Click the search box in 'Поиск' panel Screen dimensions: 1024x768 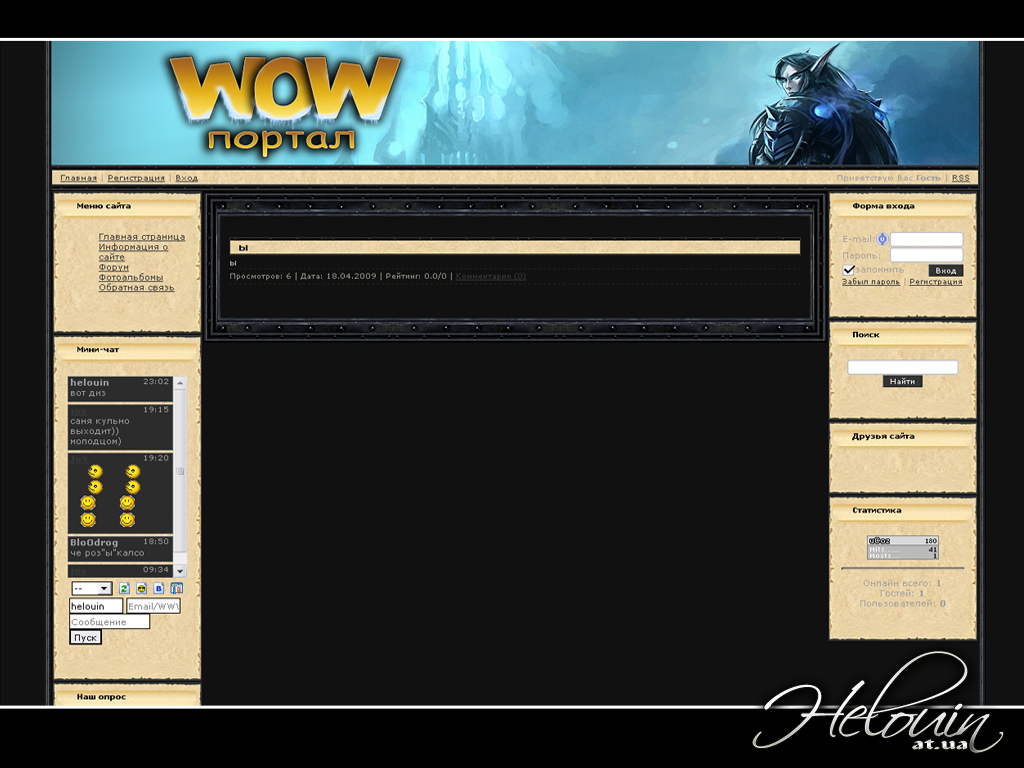coord(903,367)
